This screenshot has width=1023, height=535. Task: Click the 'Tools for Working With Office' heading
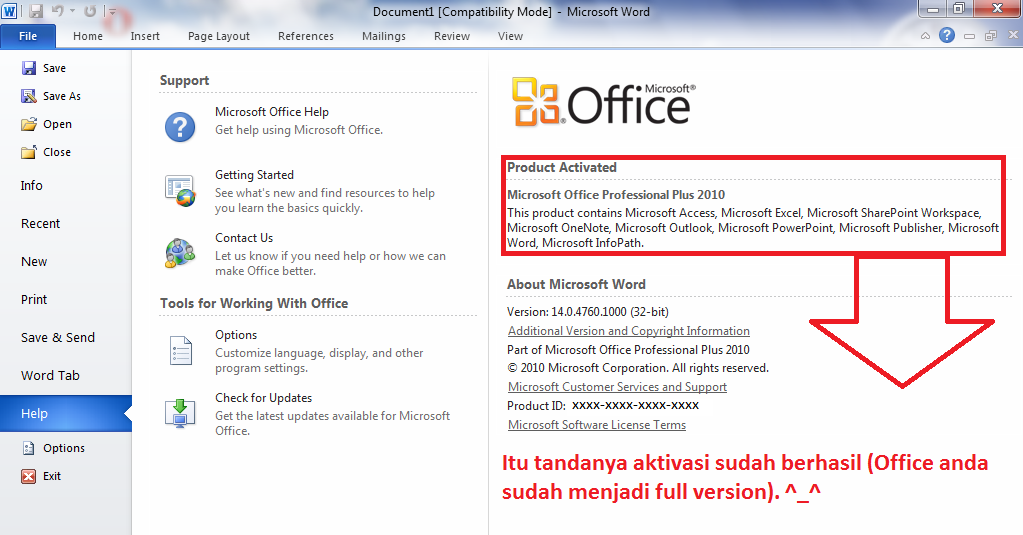[254, 303]
